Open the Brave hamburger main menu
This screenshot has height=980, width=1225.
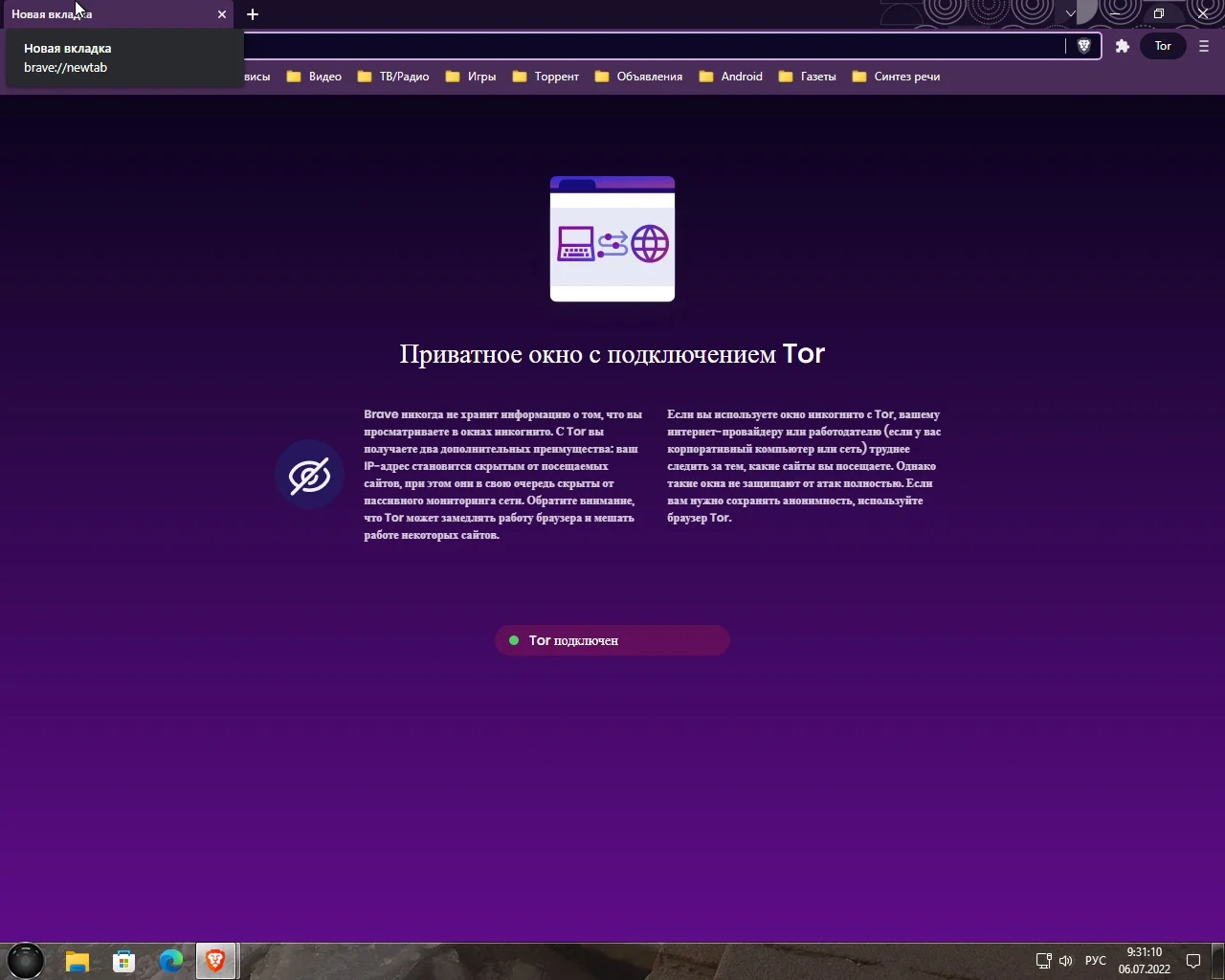1204,46
